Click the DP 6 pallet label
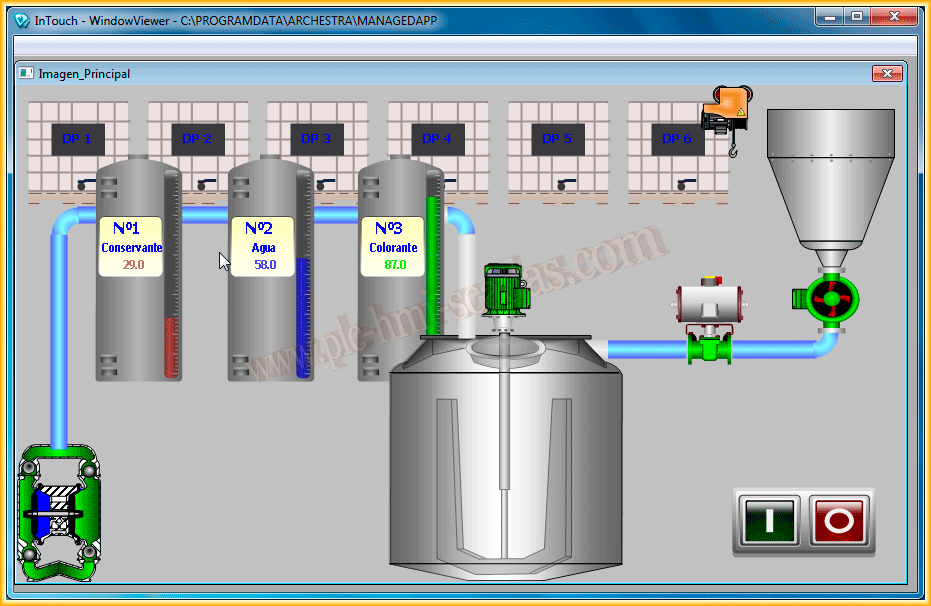Screen dimensions: 931x606 677,139
